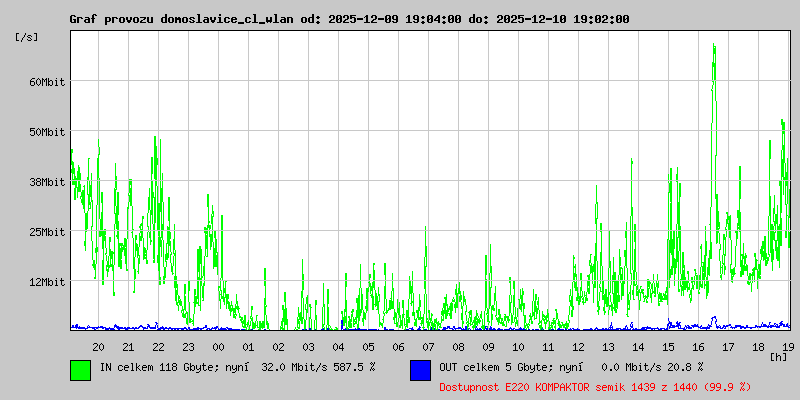The height and width of the screenshot is (400, 800).
Task: Click the 15 hour x-axis label
Action: click(668, 347)
